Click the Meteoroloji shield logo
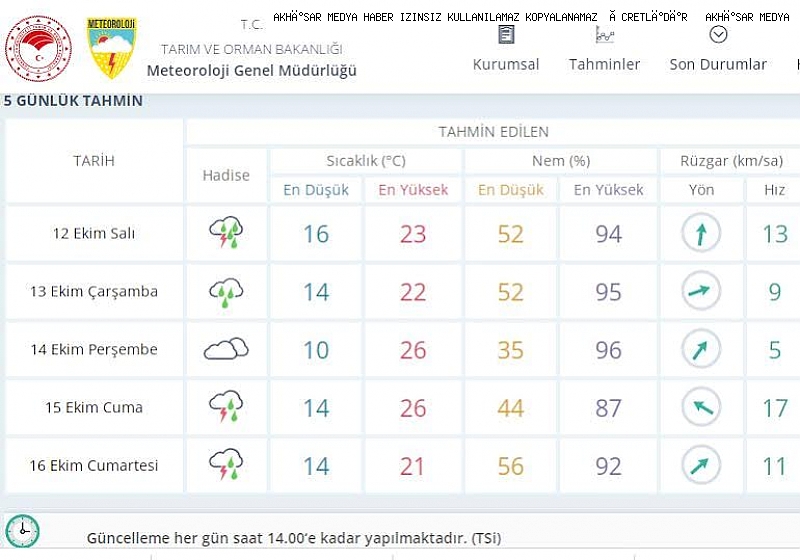800x560 pixels. (x=111, y=48)
